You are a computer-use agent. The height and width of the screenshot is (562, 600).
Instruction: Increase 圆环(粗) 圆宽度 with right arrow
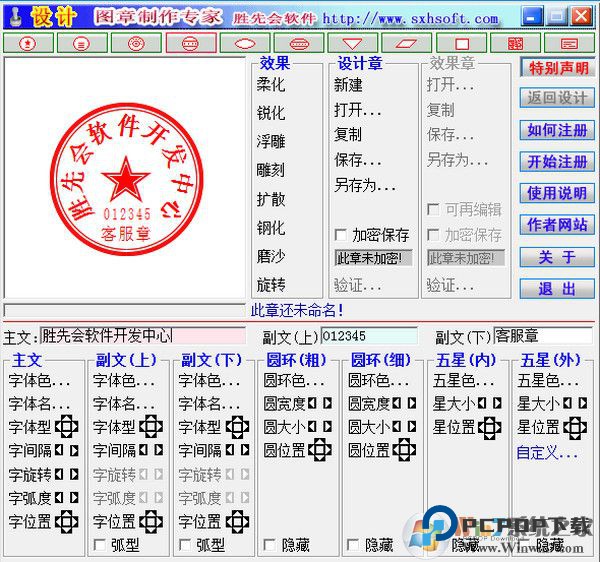point(328,403)
